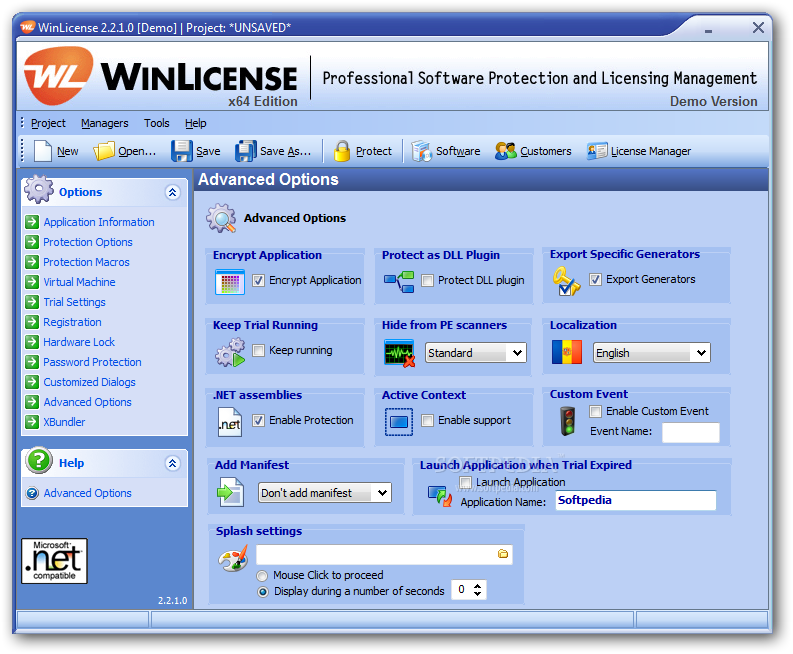Open the Managers menu
This screenshot has width=793, height=654.
click(x=105, y=123)
